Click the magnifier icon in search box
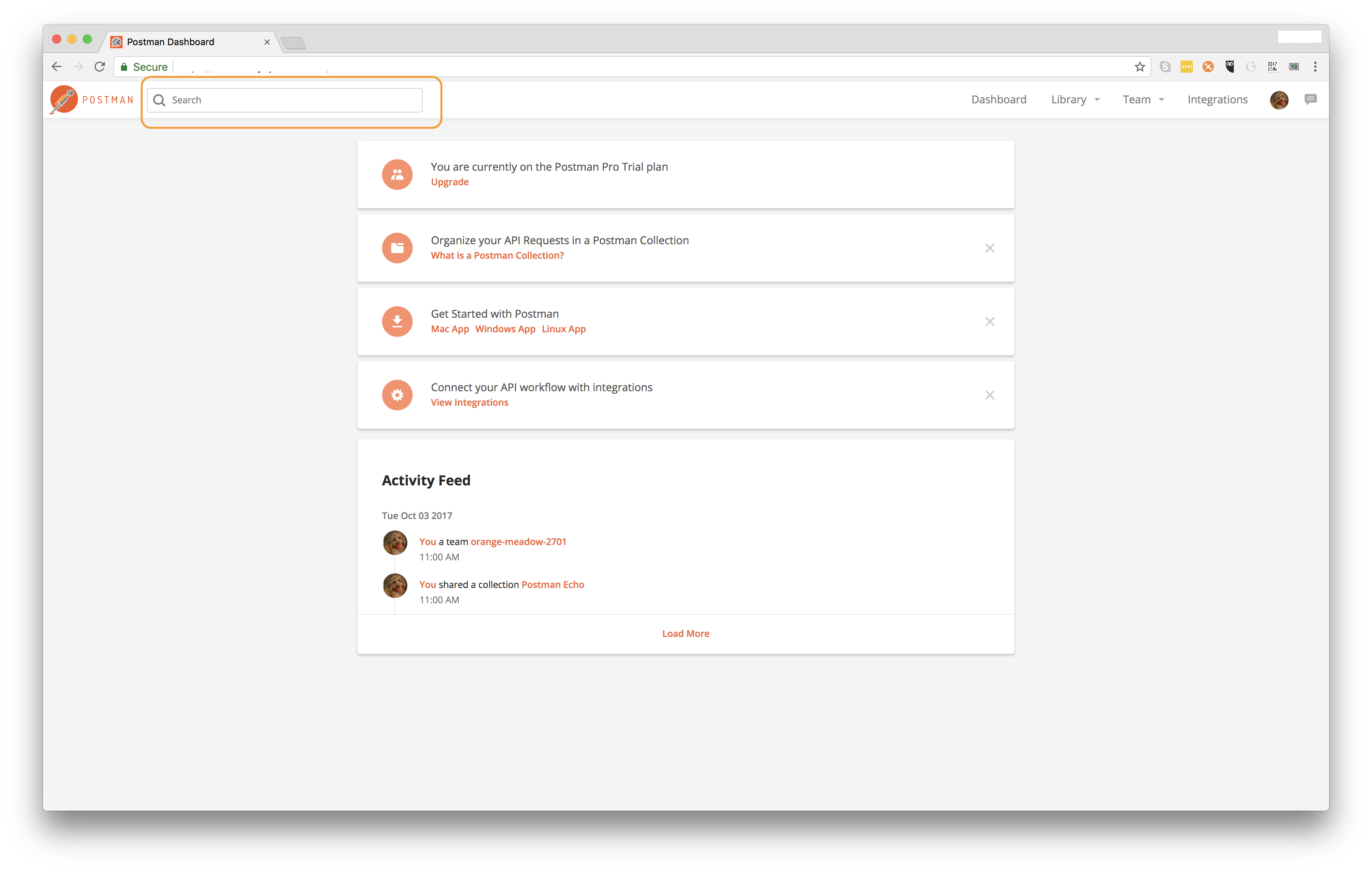 pos(160,100)
